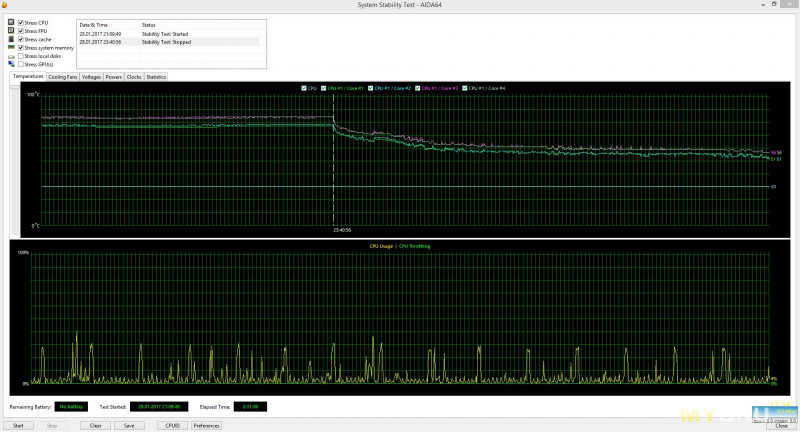Click the CPU Usage graph label
Screen dimensions: 800x432
point(381,246)
